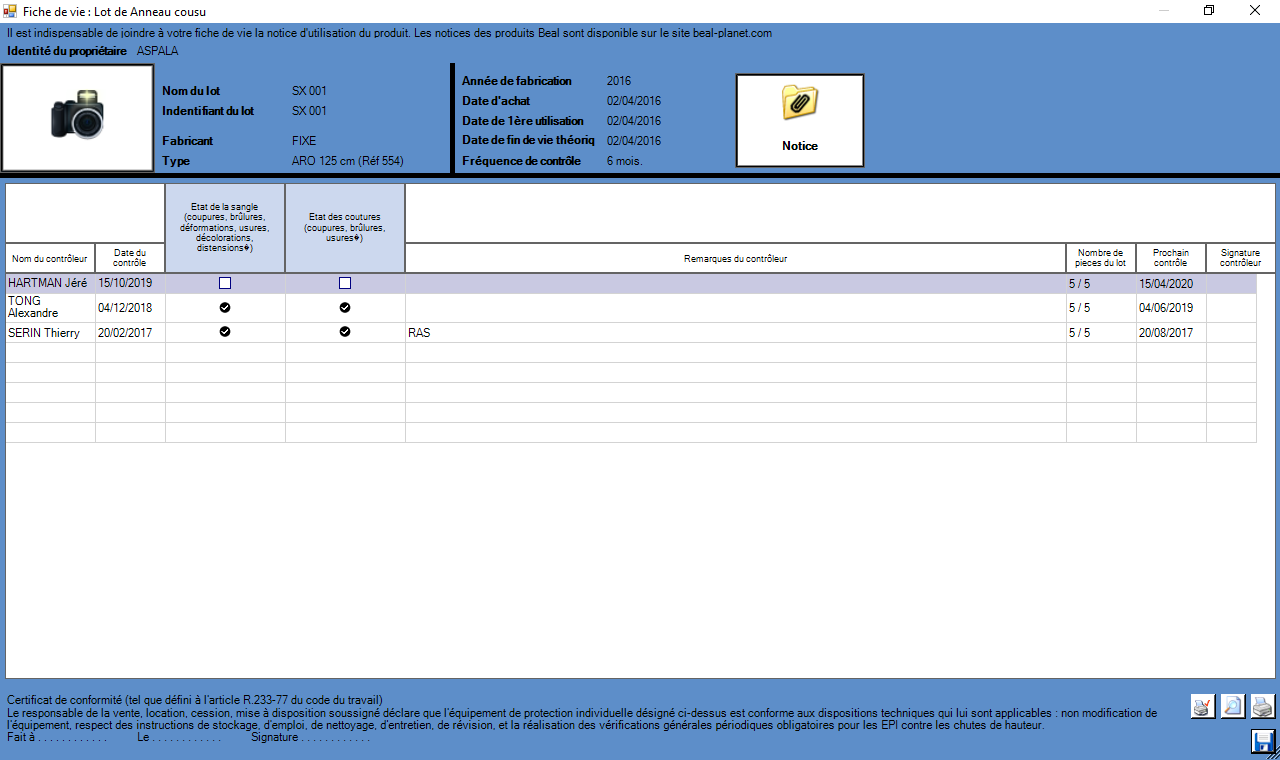Toggle coutures check mark in SERIN Thierry row
Image resolution: width=1280 pixels, height=760 pixels.
[x=345, y=332]
